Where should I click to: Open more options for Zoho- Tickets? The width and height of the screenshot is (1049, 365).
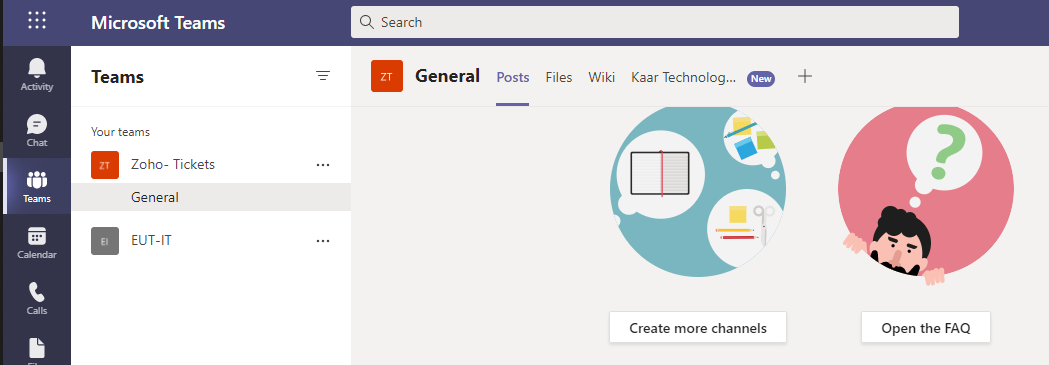pos(323,164)
